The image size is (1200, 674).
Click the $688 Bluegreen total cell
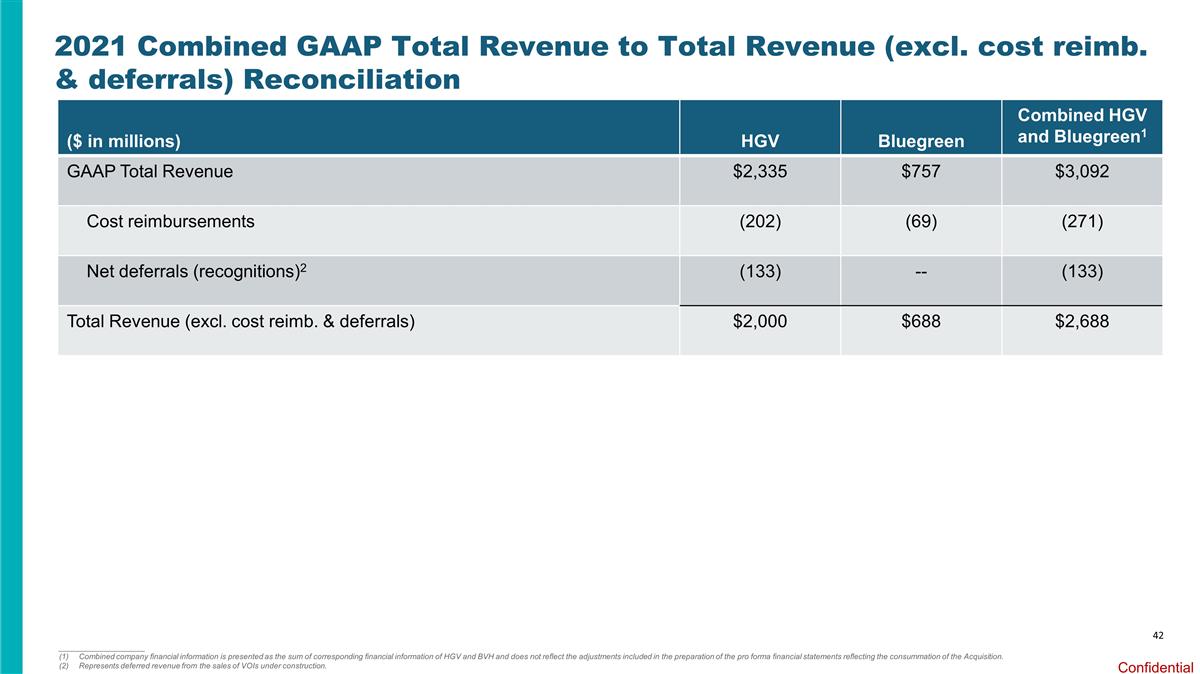click(x=920, y=321)
